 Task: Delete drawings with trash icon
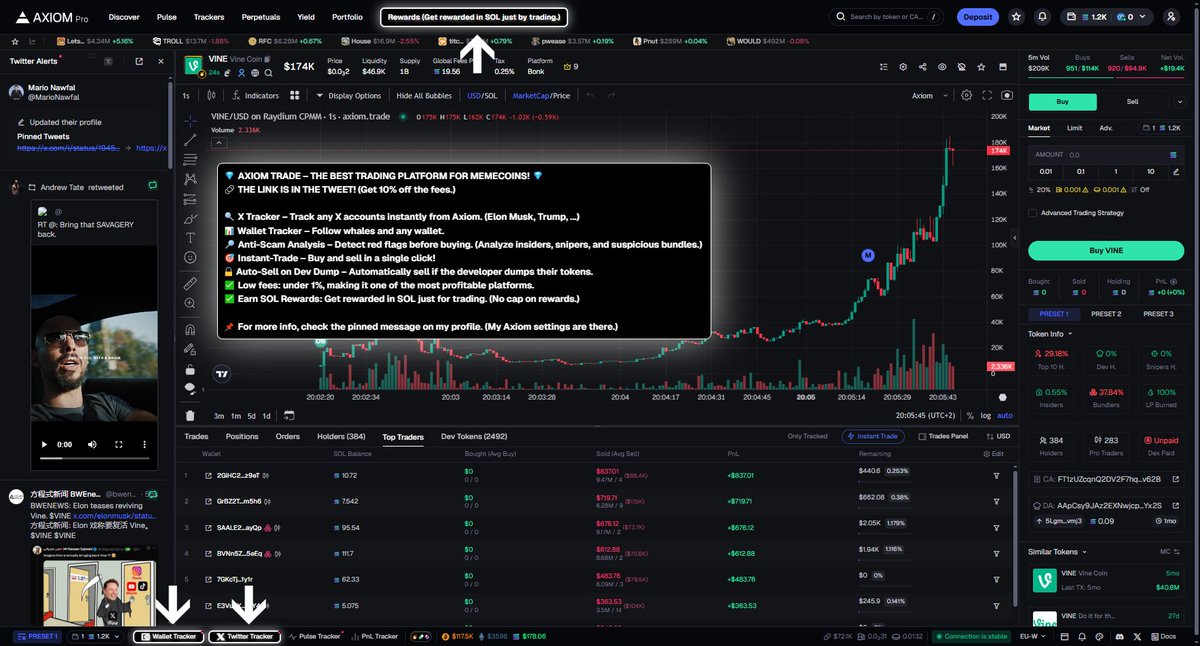pos(190,415)
